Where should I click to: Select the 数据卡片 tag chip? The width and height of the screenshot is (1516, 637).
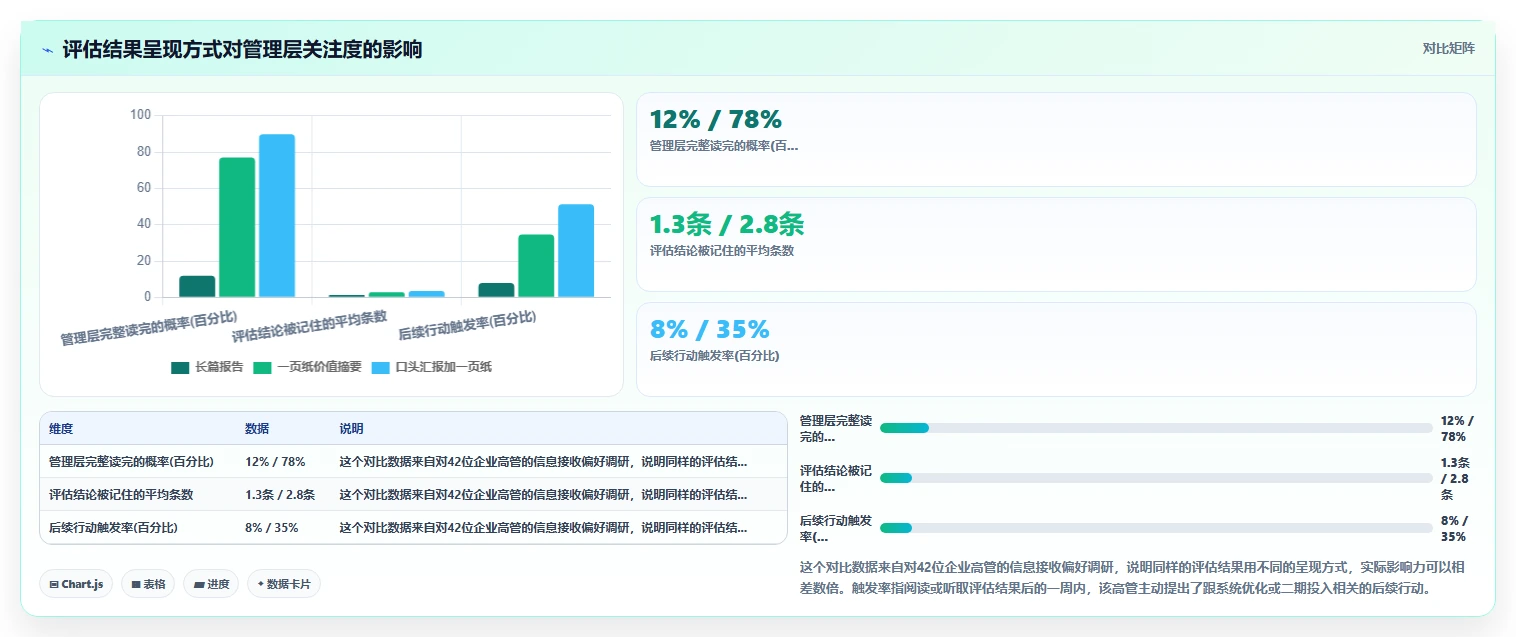(x=284, y=584)
